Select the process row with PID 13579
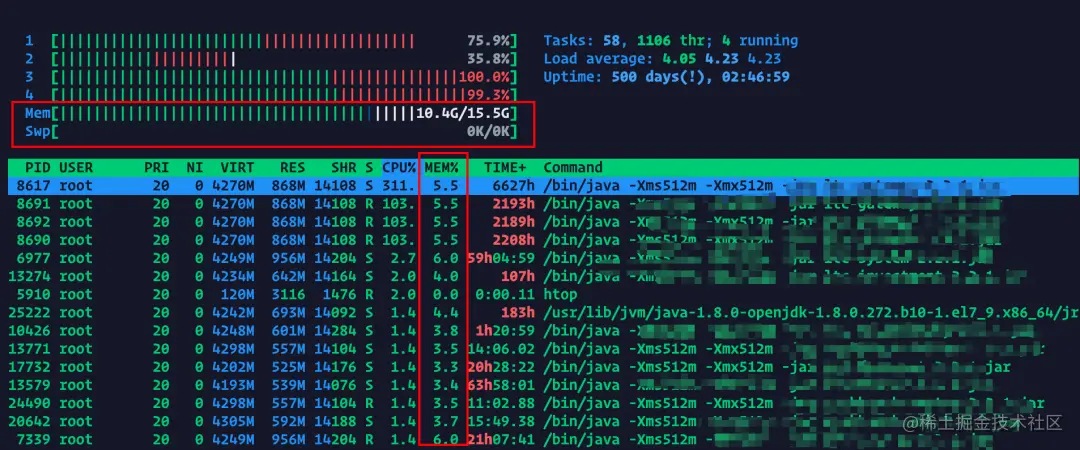The image size is (1080, 450). pyautogui.click(x=544, y=385)
